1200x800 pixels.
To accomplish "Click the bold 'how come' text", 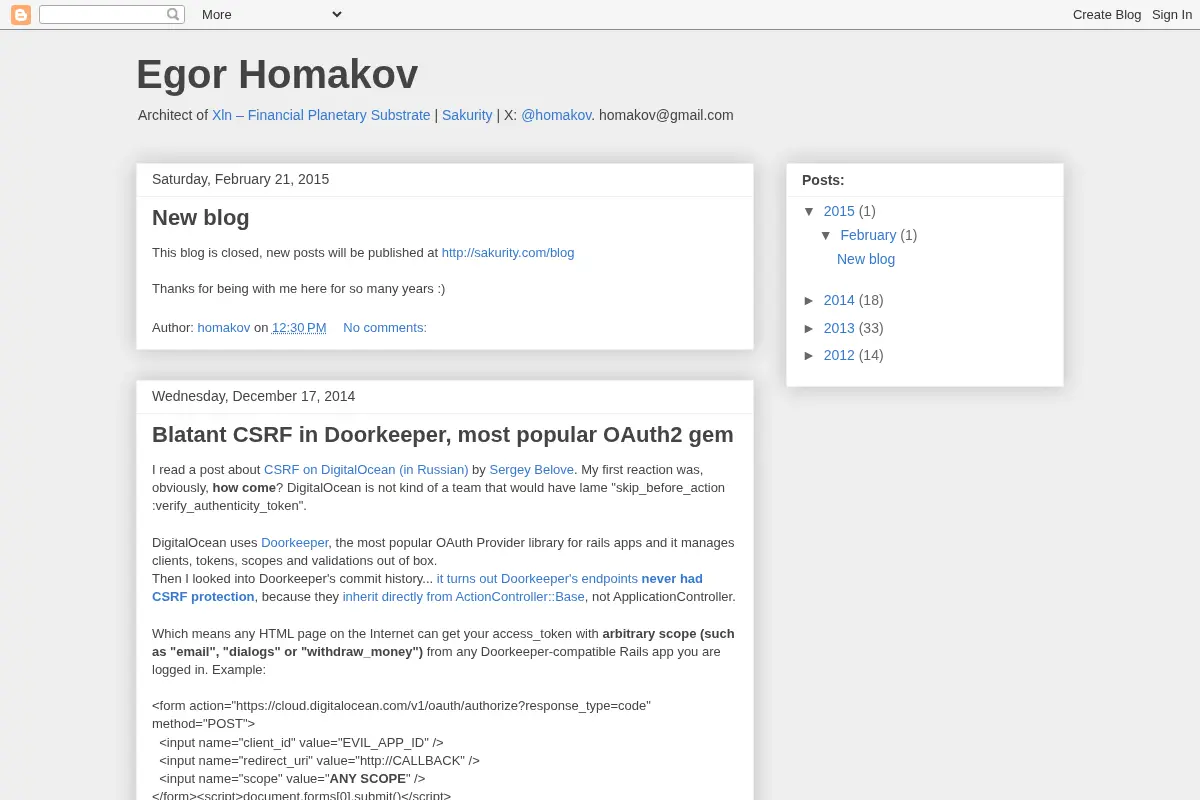I will coord(244,488).
